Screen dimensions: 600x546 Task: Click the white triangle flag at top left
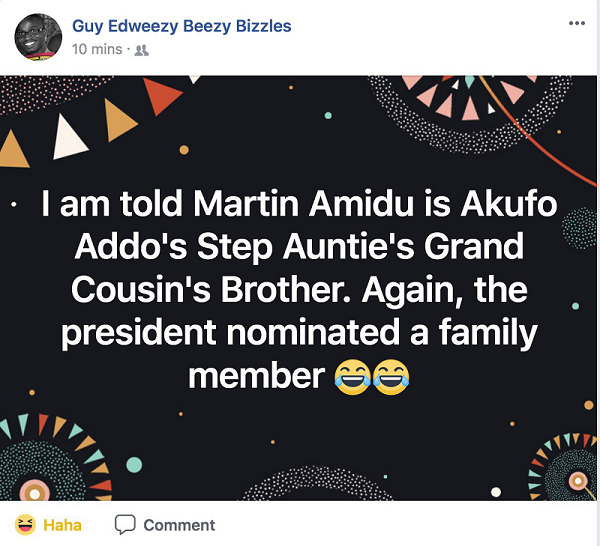69,137
